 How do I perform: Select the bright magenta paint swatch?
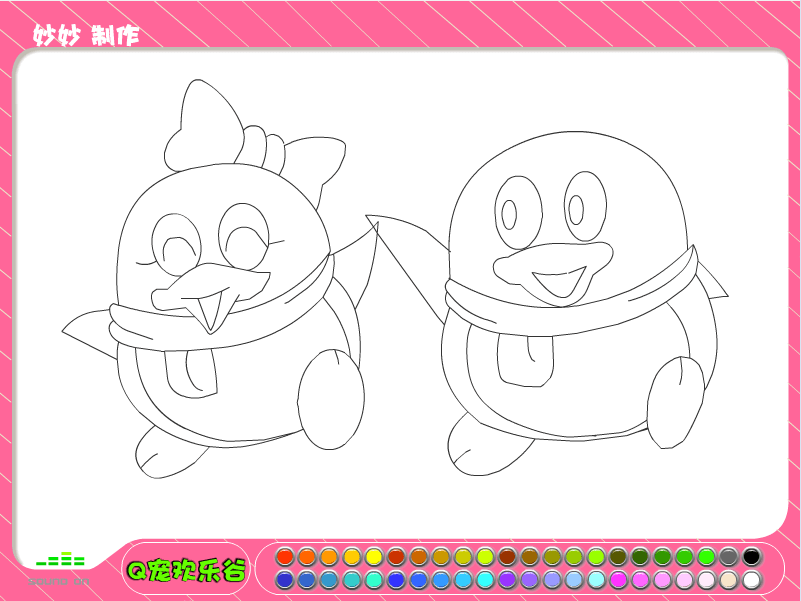pos(618,580)
